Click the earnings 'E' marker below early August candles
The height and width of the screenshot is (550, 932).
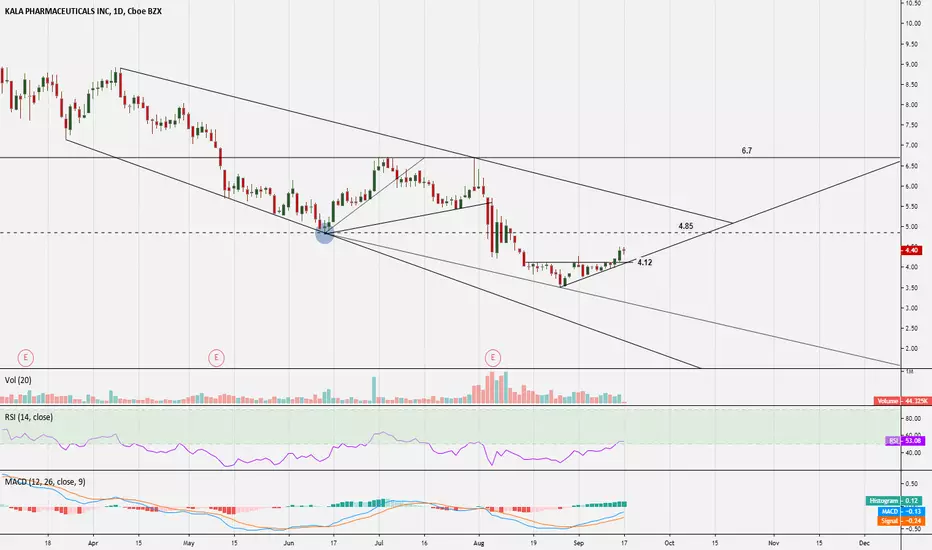[x=493, y=358]
